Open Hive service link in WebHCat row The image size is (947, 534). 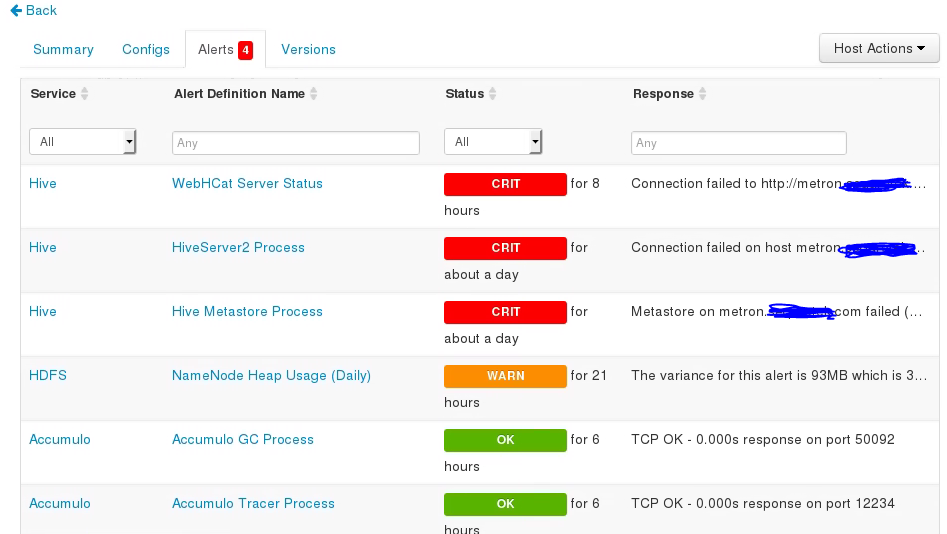(43, 184)
